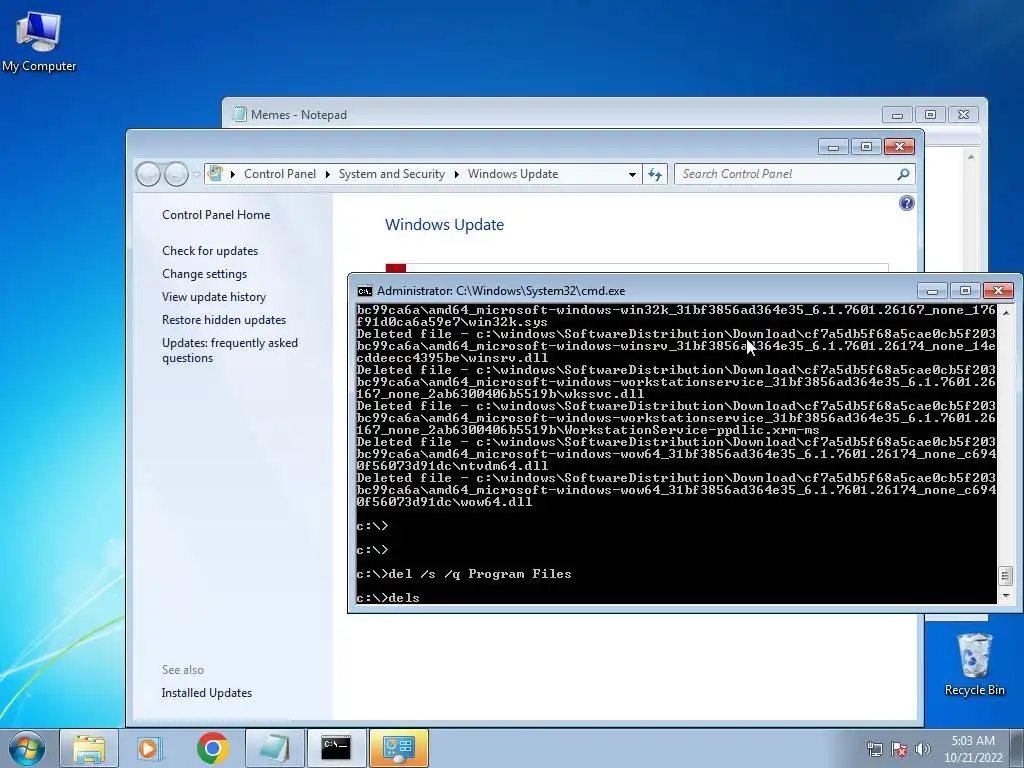The width and height of the screenshot is (1024, 768).
Task: Click the Control Panel forward arrow
Action: click(176, 174)
